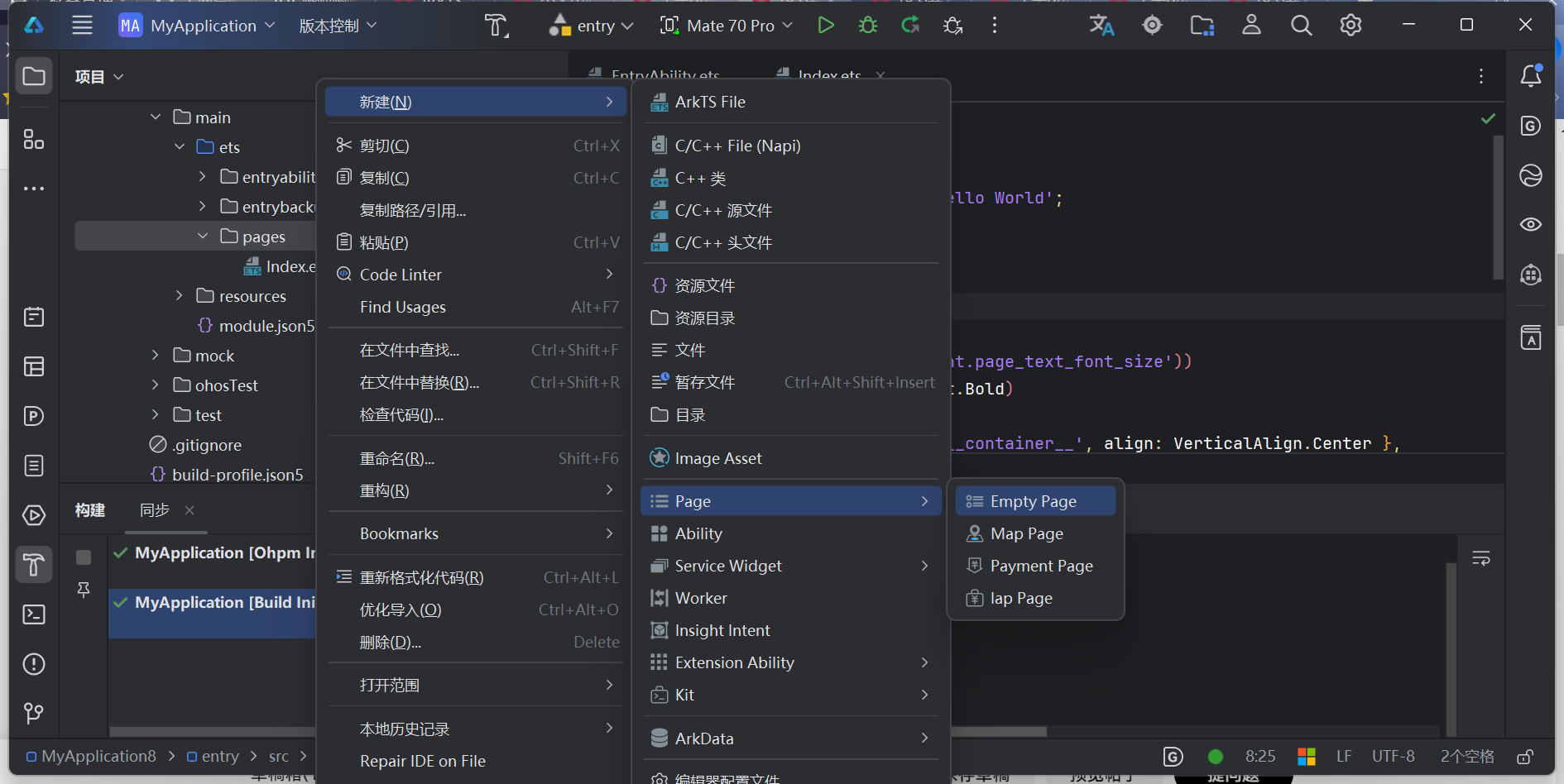Open the previewer eye icon
The width and height of the screenshot is (1564, 784).
(x=1531, y=225)
